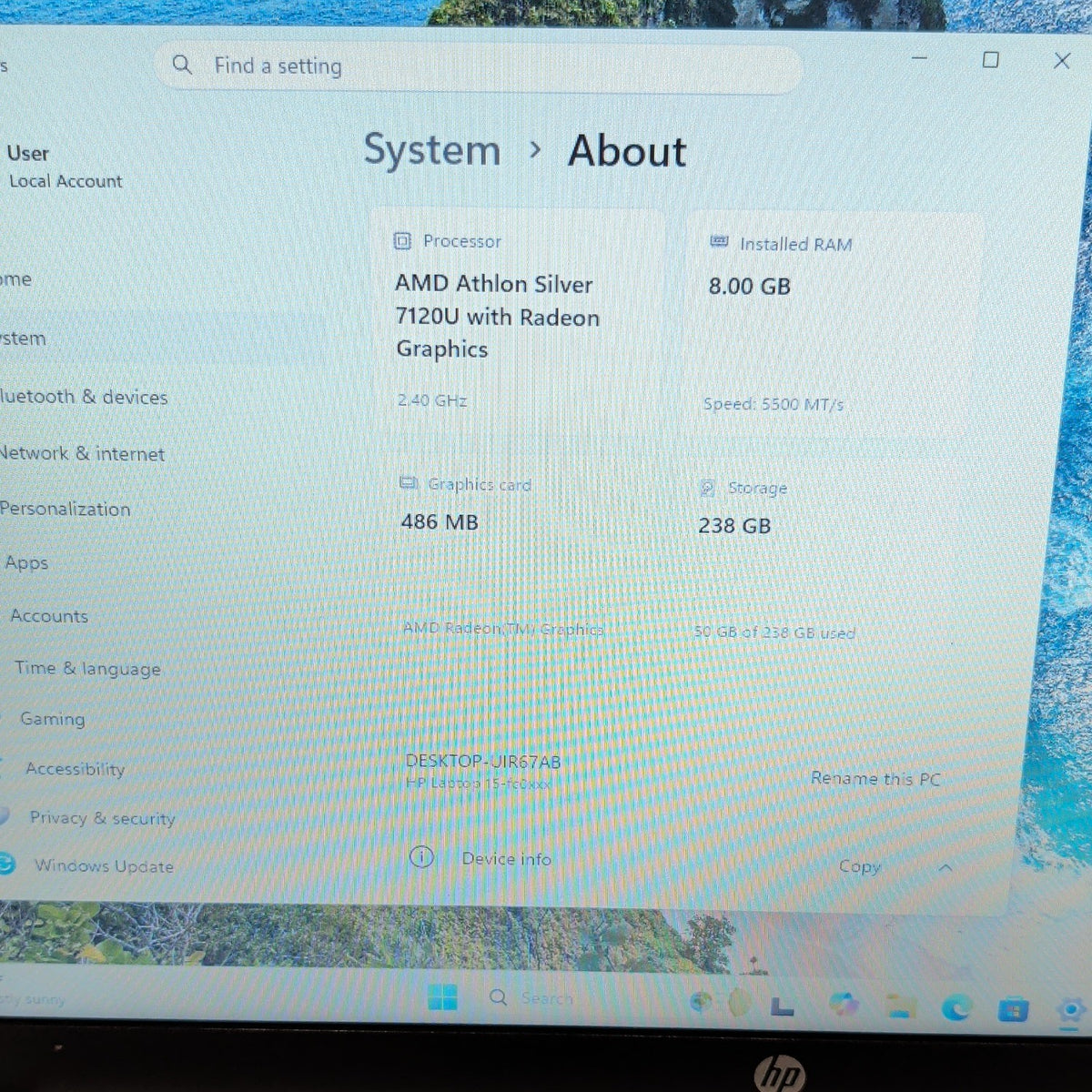Screen dimensions: 1092x1092
Task: Click the Device info circle icon
Action: pos(421,856)
